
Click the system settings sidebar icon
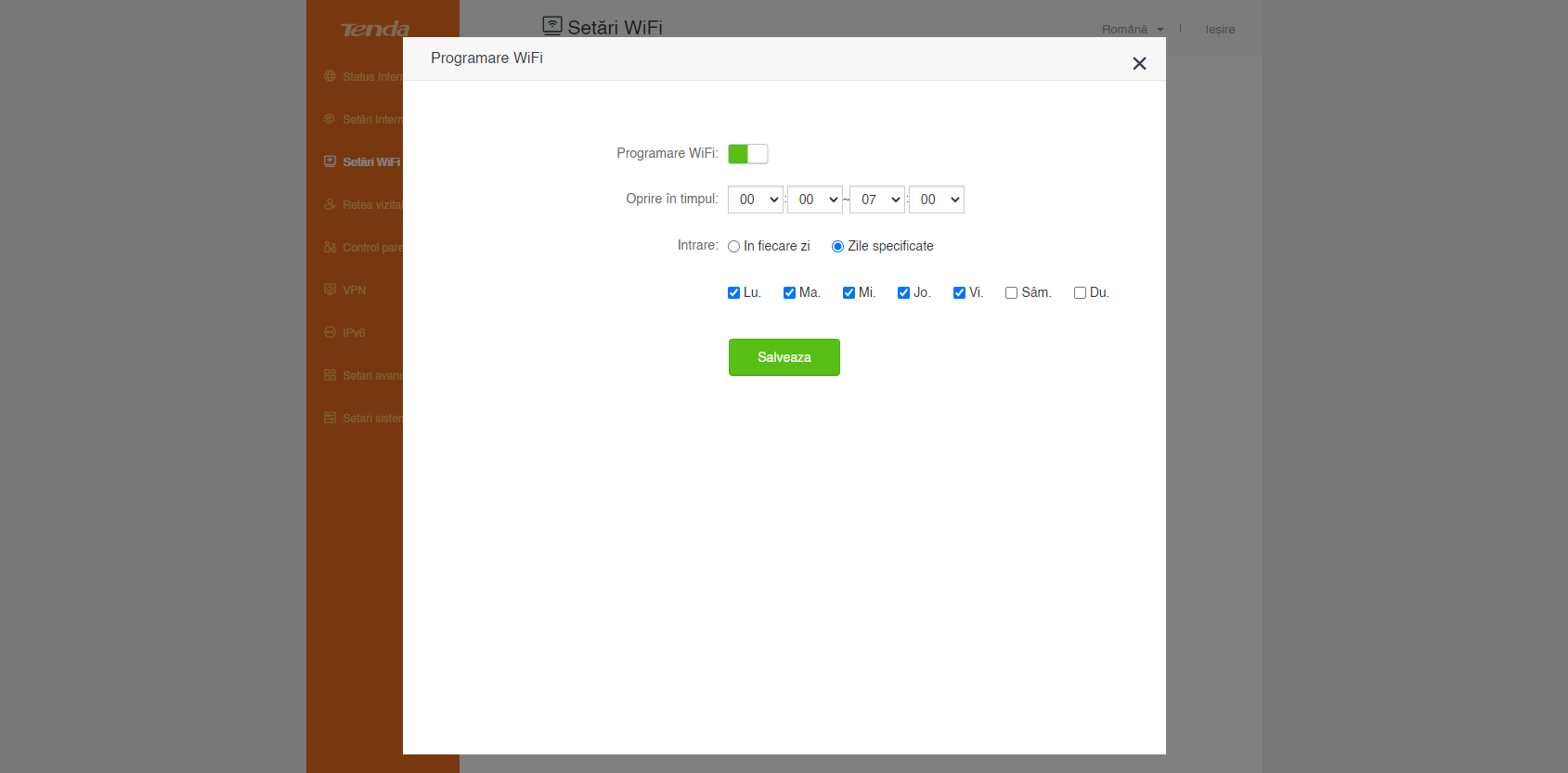[x=330, y=418]
